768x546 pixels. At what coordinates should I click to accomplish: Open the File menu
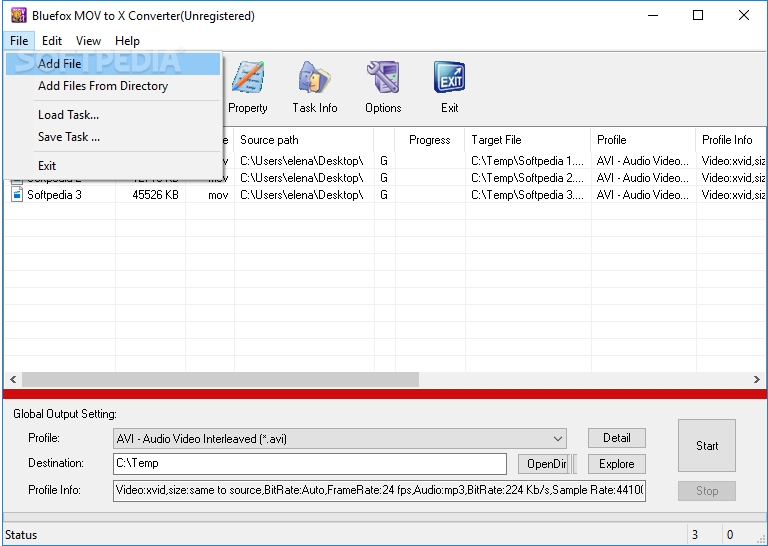19,41
